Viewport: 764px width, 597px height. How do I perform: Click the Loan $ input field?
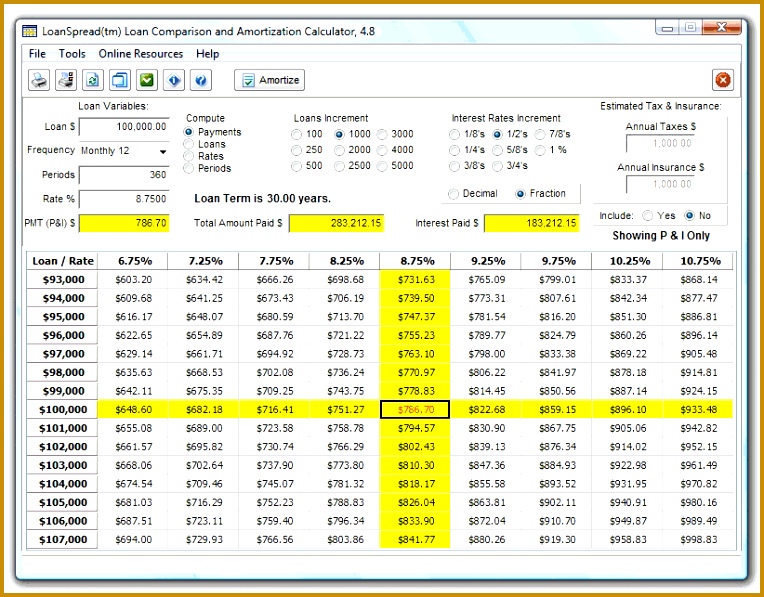(124, 127)
